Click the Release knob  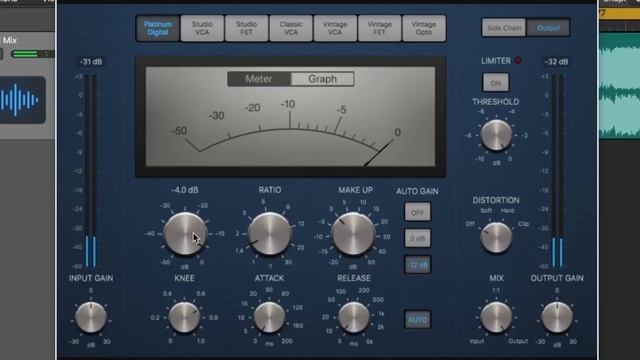pyautogui.click(x=354, y=318)
